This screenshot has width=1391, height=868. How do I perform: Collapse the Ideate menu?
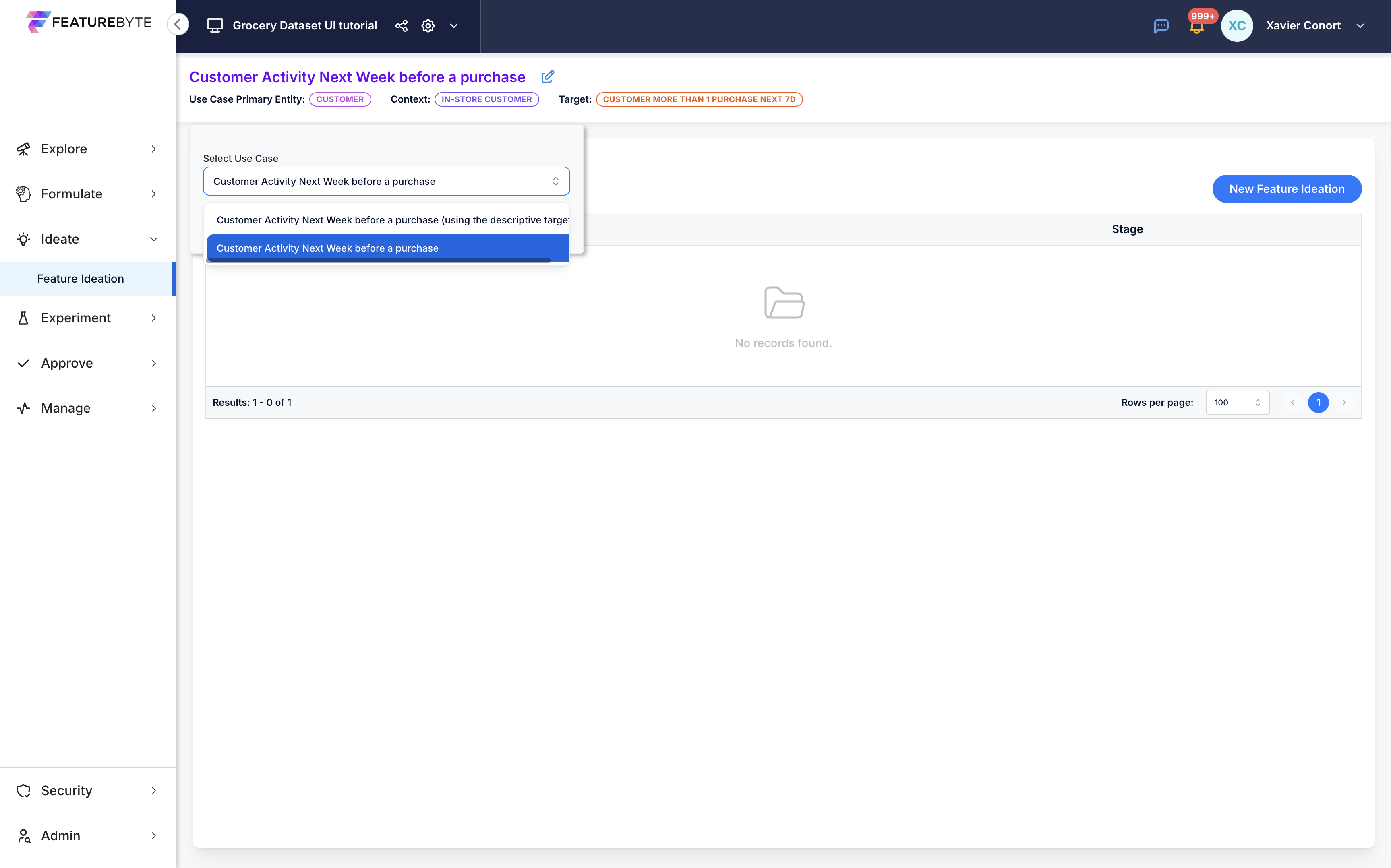pos(88,239)
